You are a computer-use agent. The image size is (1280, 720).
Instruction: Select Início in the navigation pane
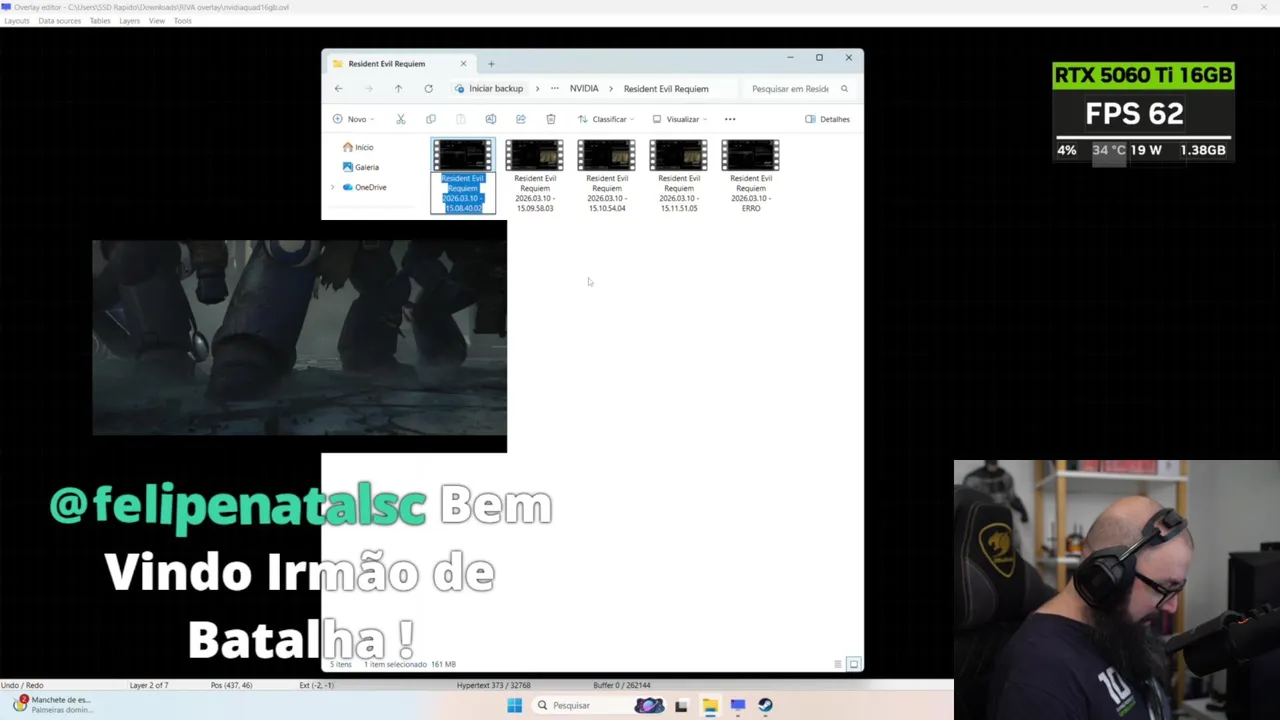[x=358, y=147]
